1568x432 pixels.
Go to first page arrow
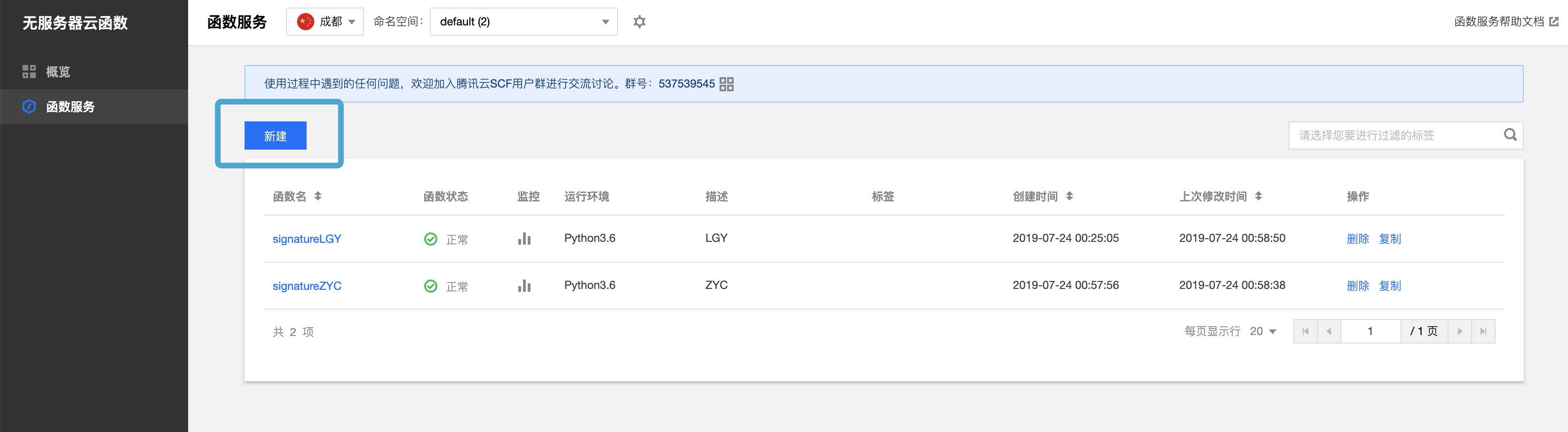point(1305,331)
